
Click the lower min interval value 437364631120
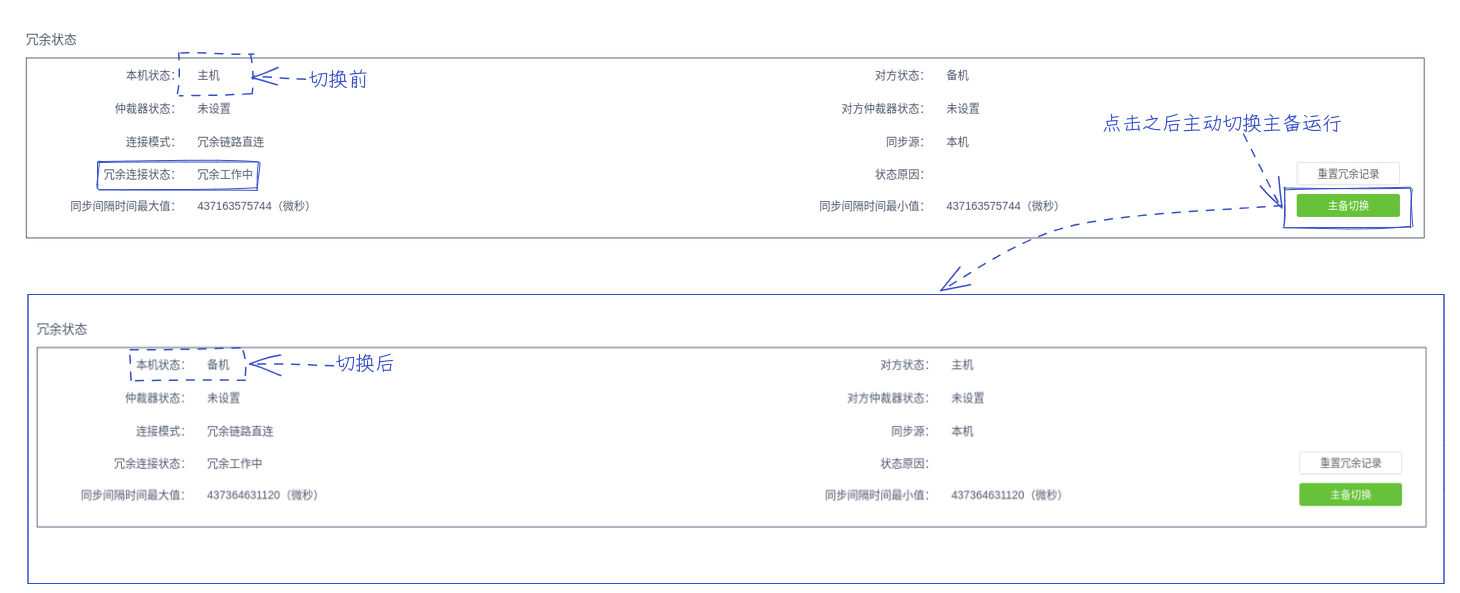coord(988,495)
